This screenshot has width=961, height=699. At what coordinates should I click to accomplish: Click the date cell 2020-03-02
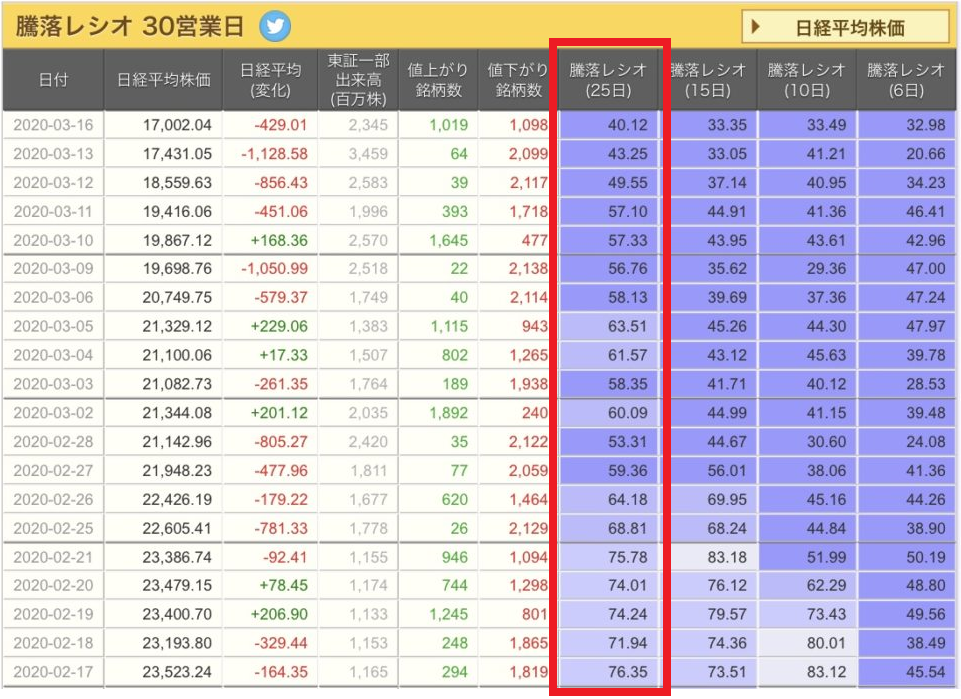point(53,413)
